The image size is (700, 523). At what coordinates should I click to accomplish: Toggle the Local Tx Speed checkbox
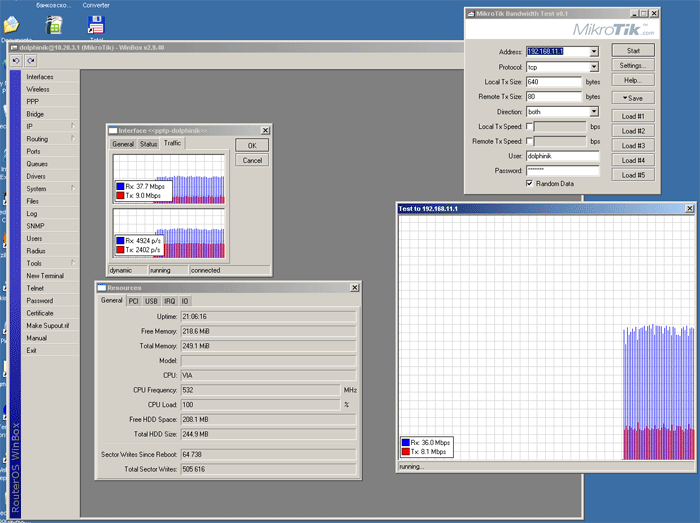pyautogui.click(x=529, y=127)
